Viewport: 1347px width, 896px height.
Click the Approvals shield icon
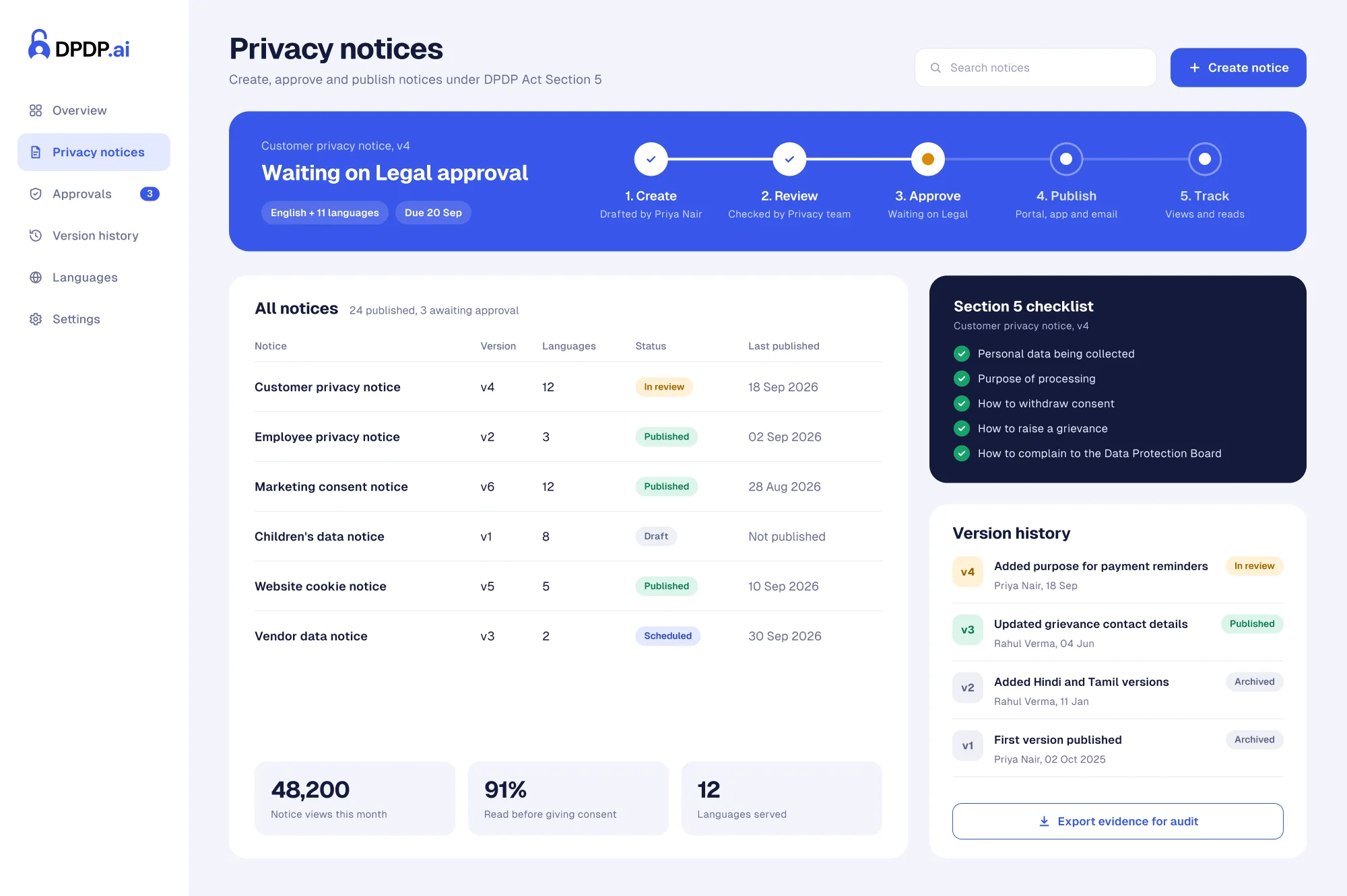pos(36,194)
